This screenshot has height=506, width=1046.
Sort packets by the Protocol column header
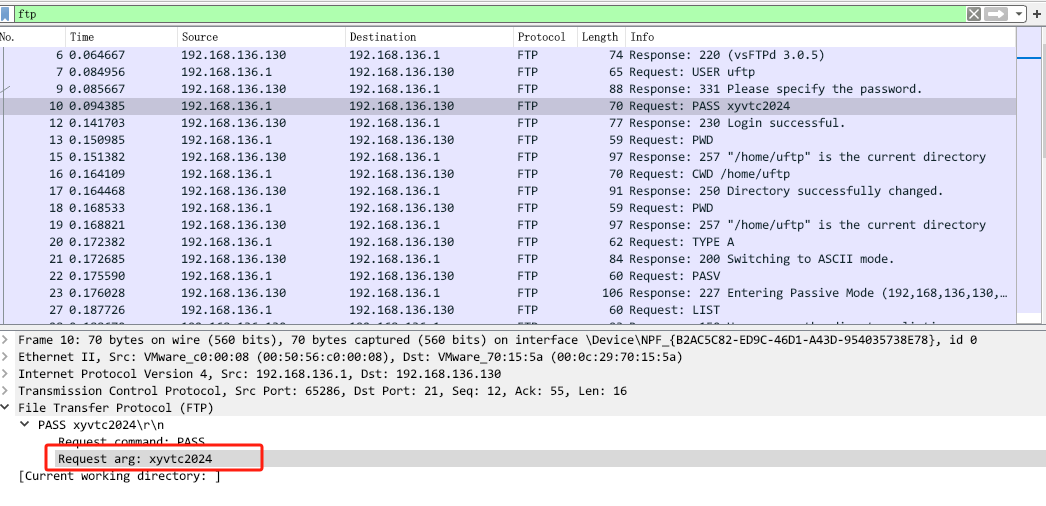point(541,37)
